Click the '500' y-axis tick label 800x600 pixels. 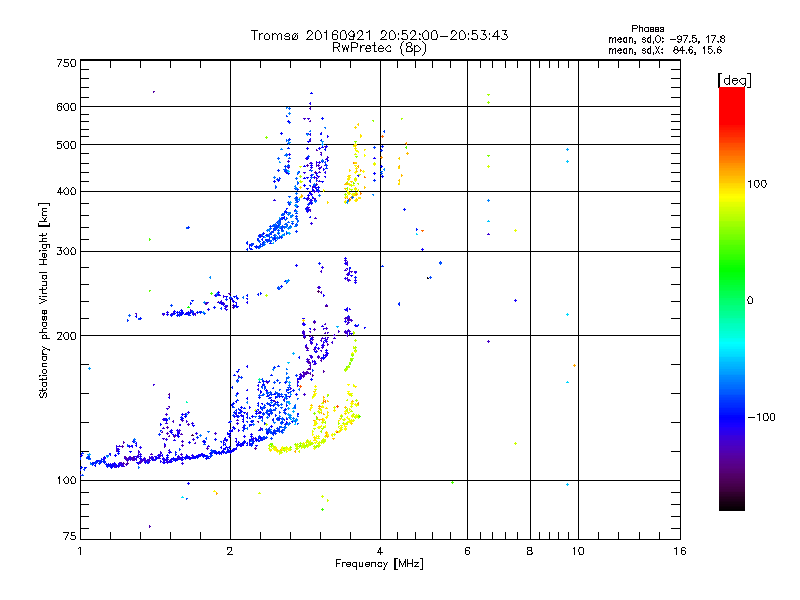tap(66, 145)
